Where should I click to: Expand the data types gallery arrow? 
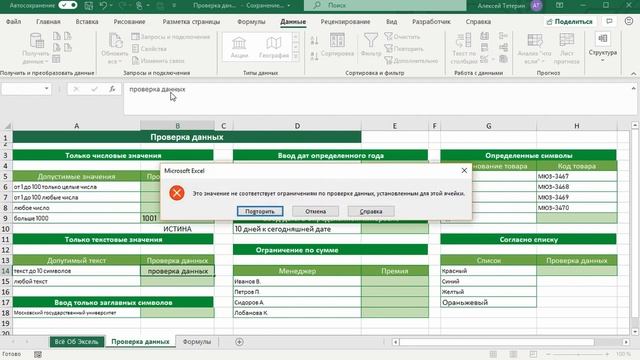point(296,56)
